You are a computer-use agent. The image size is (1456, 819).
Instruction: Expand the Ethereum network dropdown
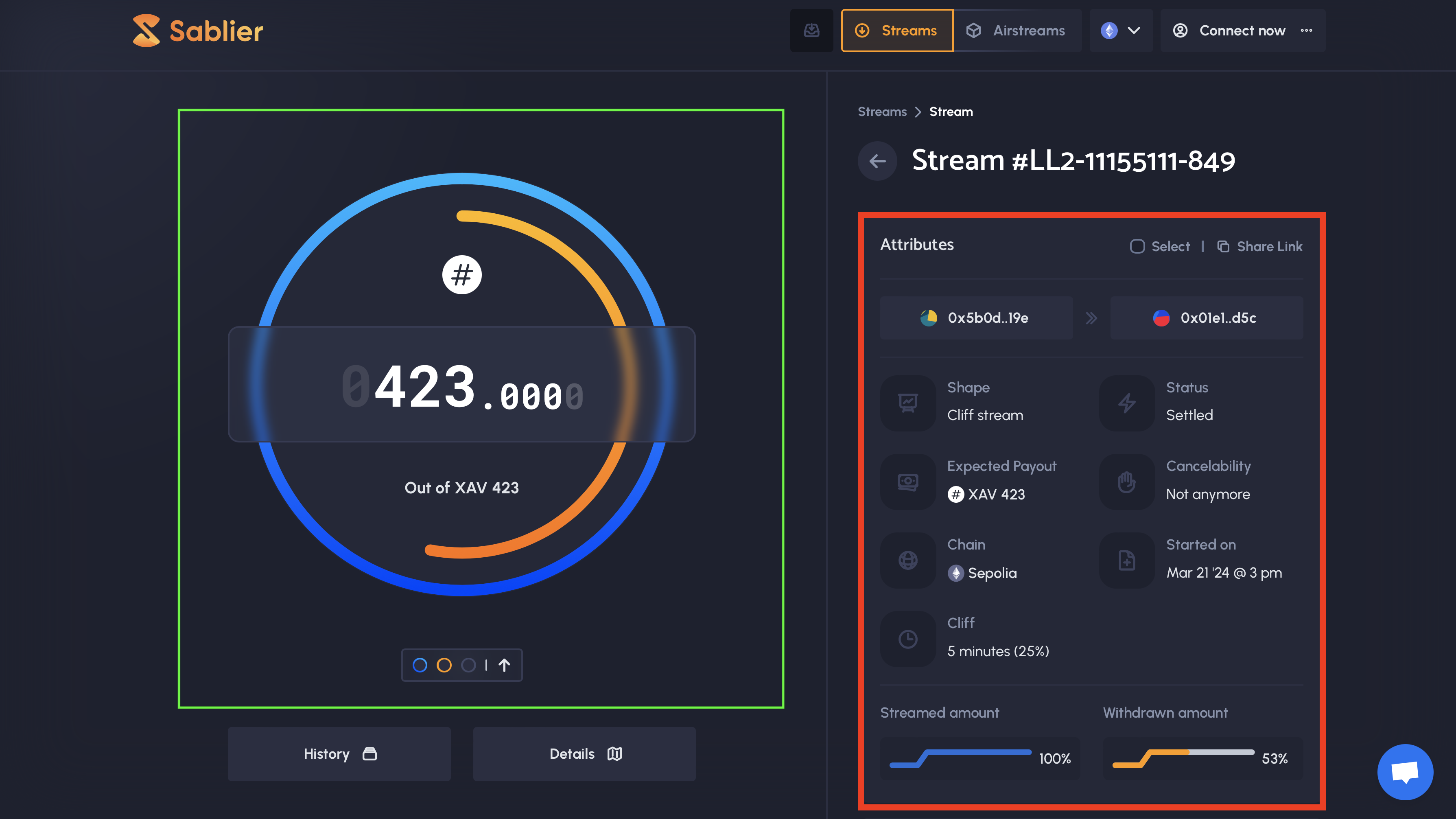coord(1121,31)
